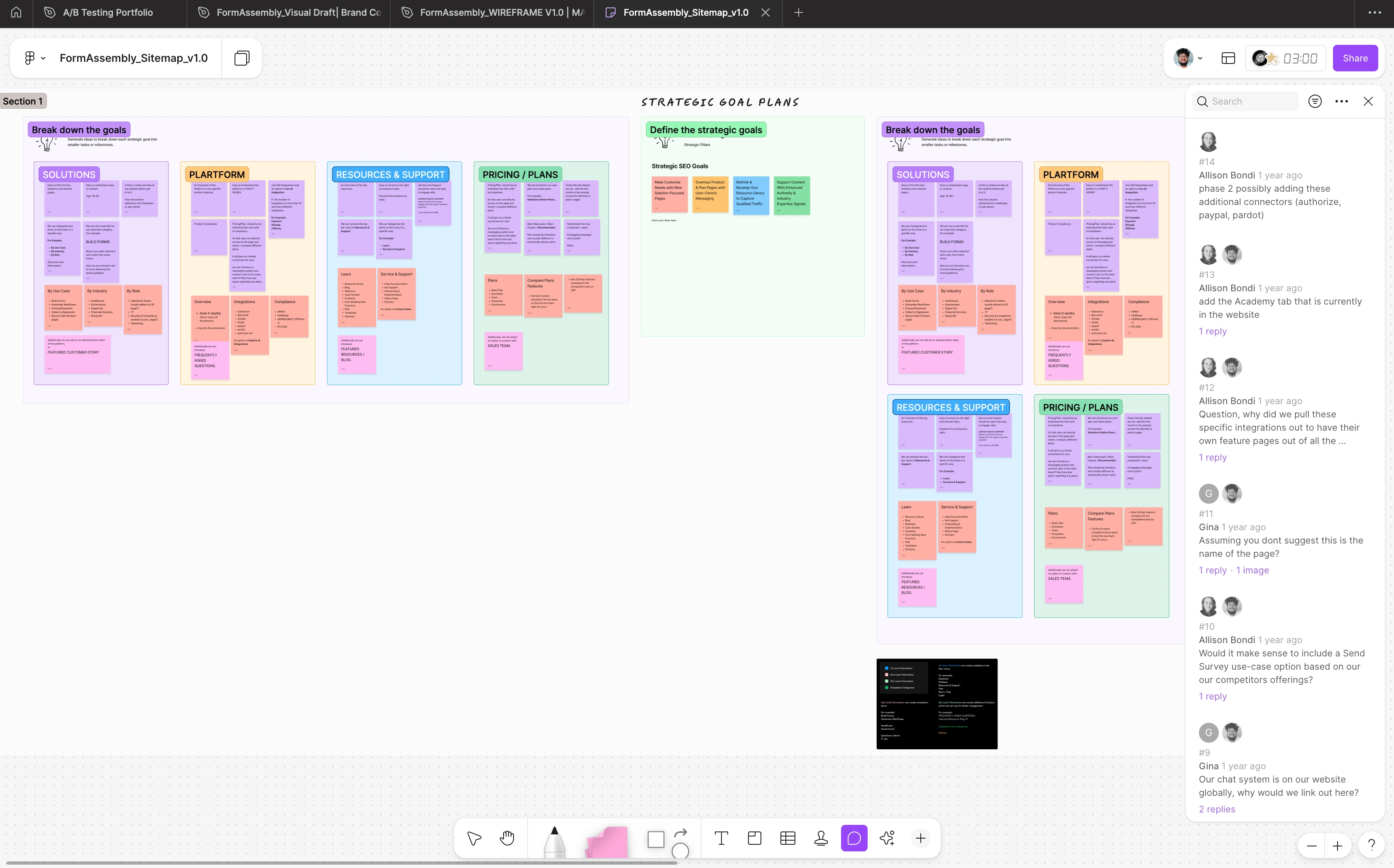Open the pages panel icon
Viewport: 1394px width, 868px height.
[242, 58]
